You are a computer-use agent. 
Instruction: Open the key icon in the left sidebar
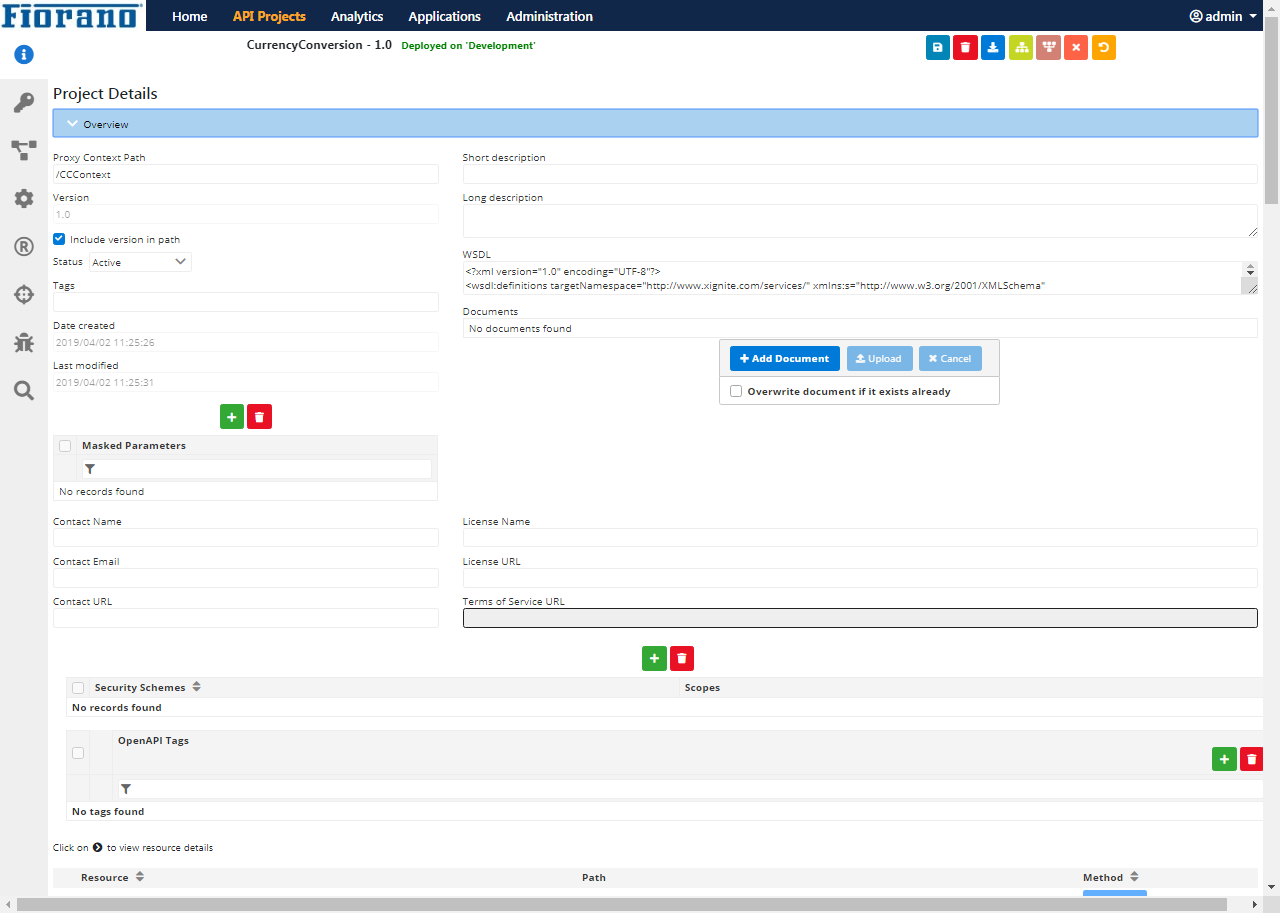(24, 102)
